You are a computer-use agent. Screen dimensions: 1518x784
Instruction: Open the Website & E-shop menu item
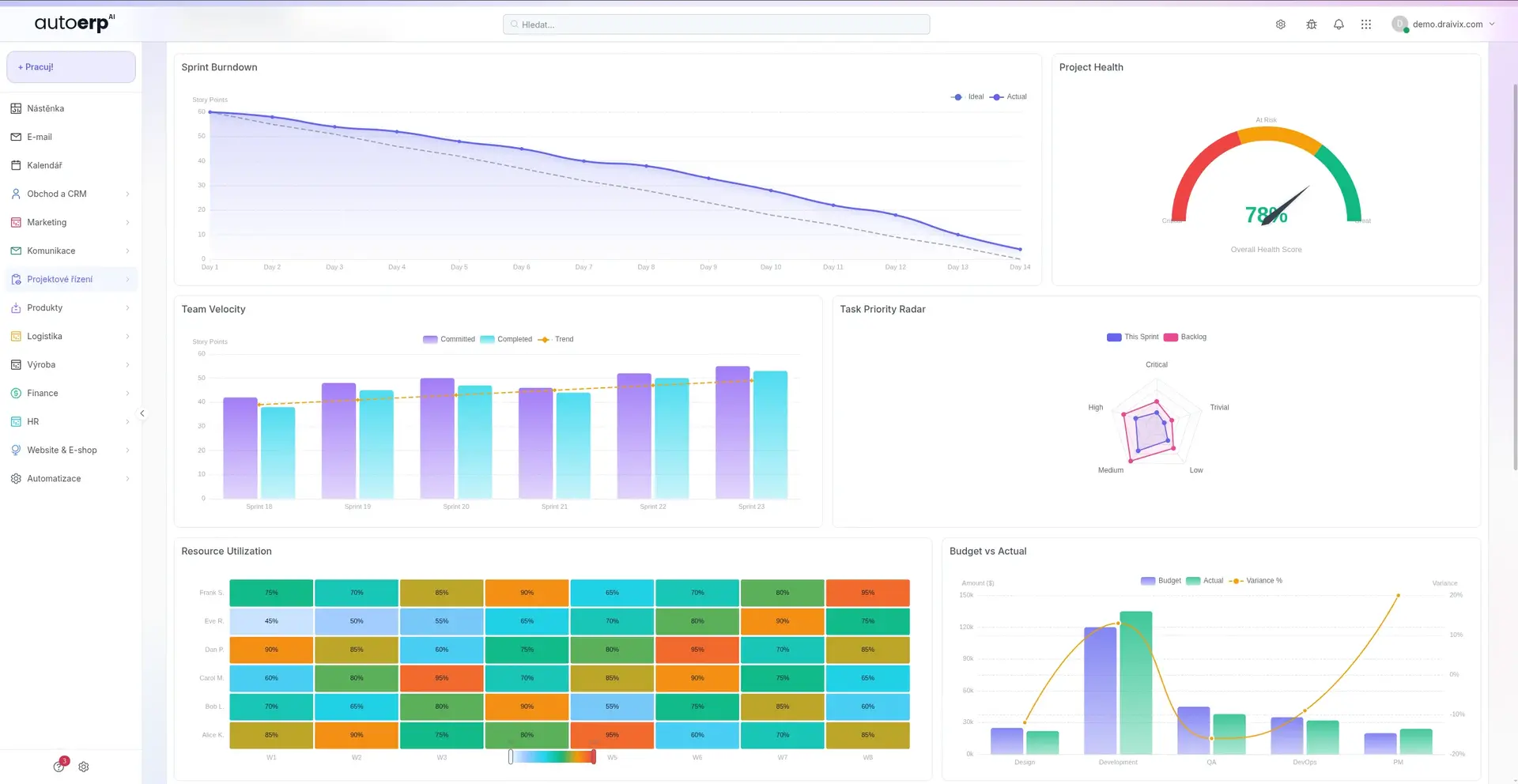pos(62,450)
